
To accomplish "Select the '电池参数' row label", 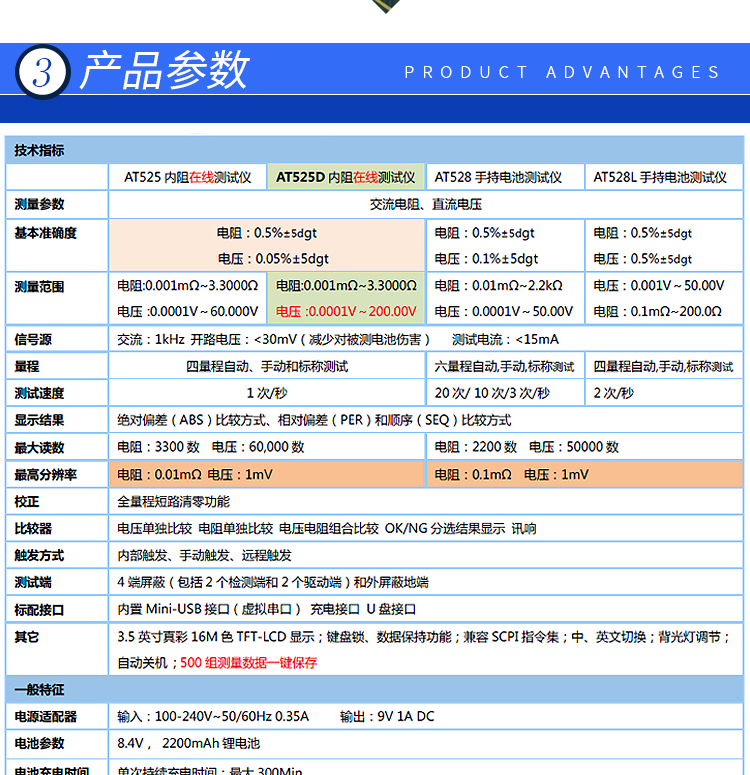I will [x=39, y=743].
